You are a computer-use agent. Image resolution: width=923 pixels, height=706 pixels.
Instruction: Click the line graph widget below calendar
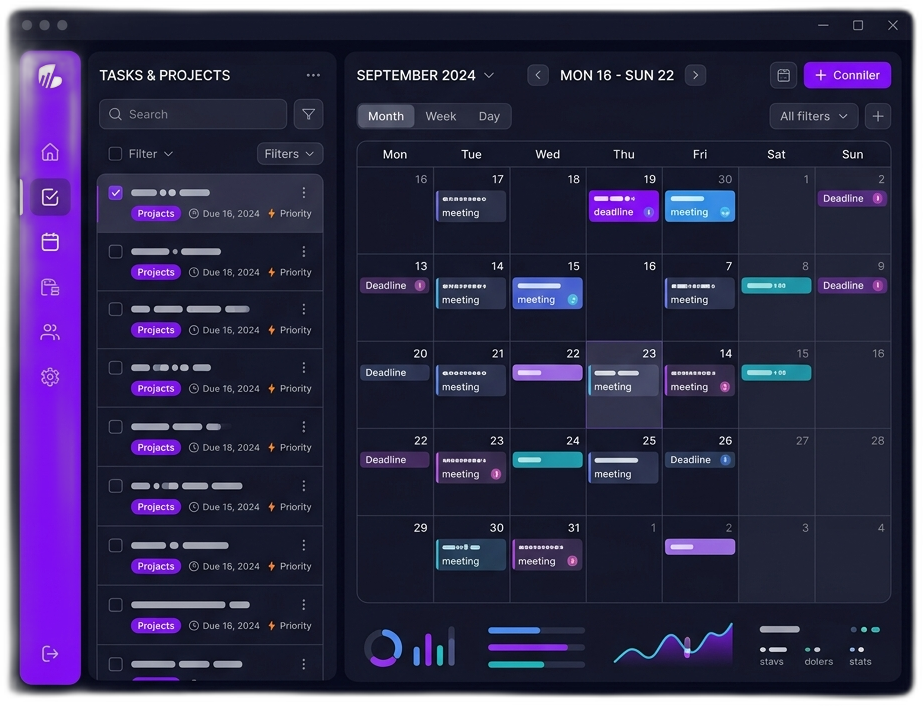tap(673, 644)
